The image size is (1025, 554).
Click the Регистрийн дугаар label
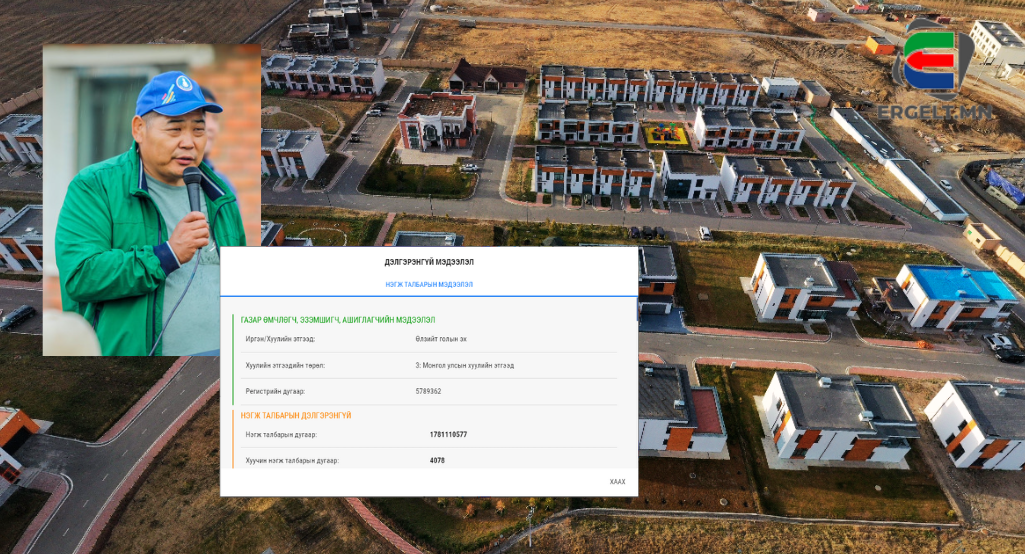click(275, 391)
